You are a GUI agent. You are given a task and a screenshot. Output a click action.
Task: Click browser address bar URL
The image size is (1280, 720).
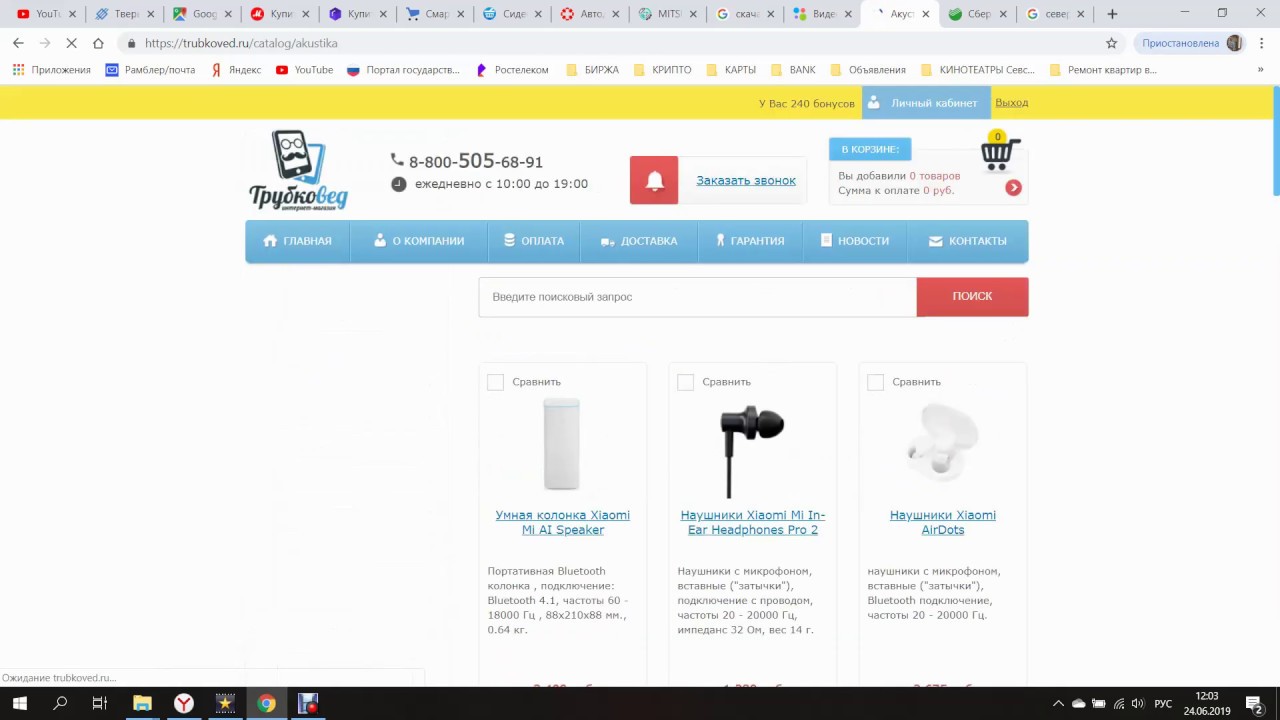(x=241, y=43)
